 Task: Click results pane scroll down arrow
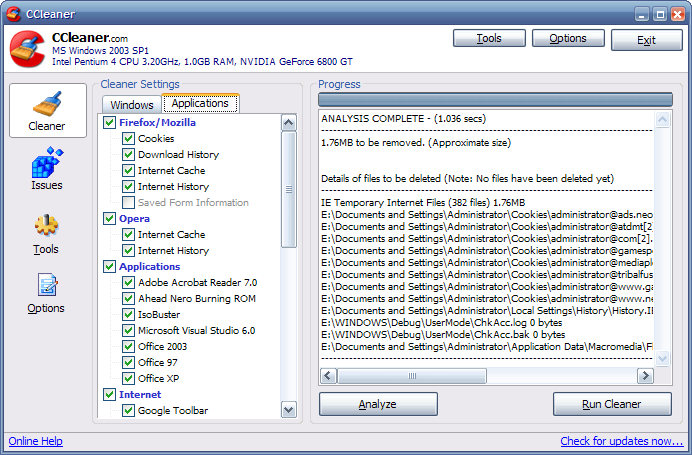662,358
